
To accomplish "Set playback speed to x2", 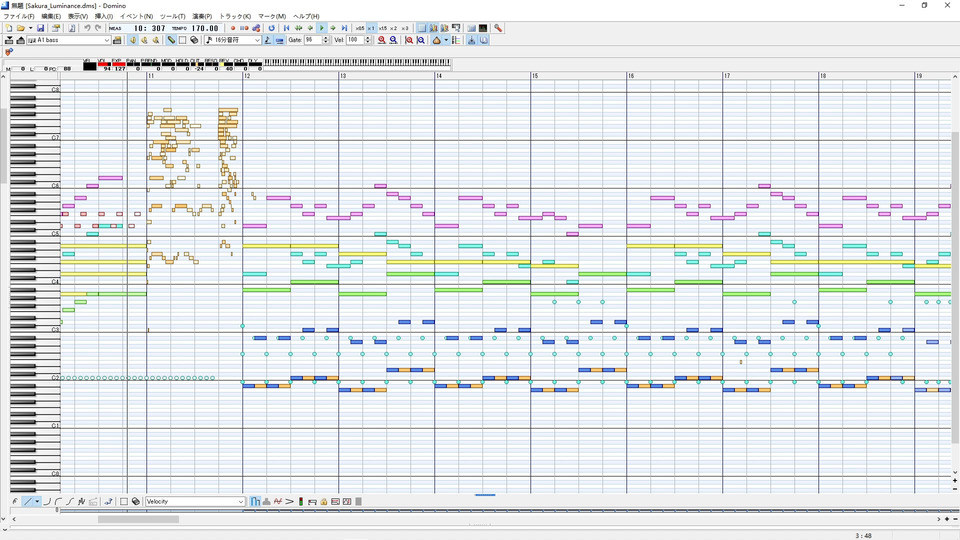I will [394, 28].
